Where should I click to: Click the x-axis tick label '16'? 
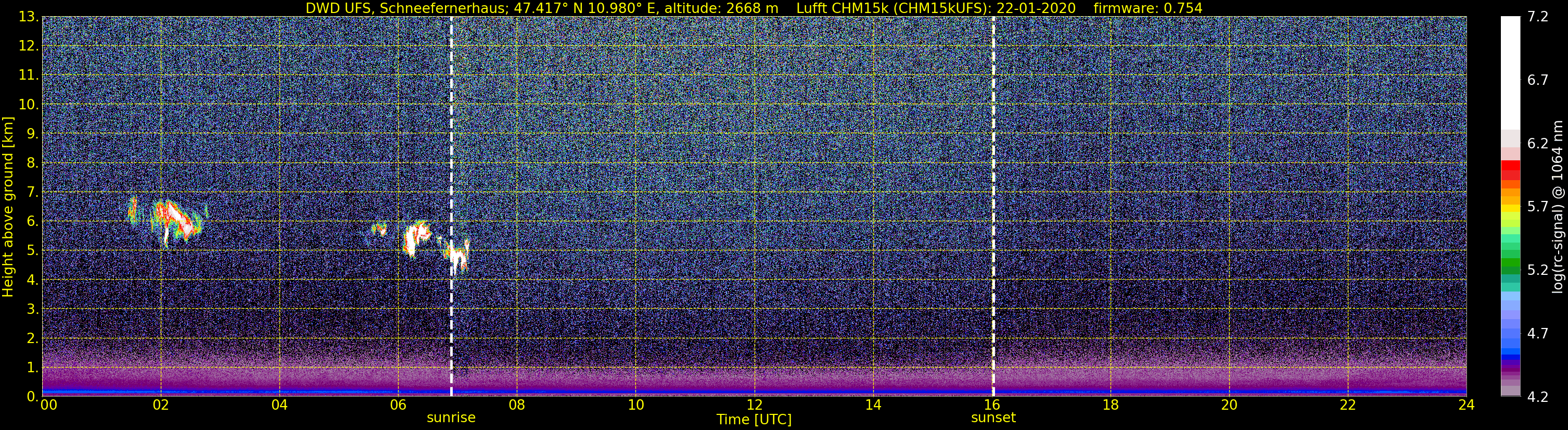point(991,405)
